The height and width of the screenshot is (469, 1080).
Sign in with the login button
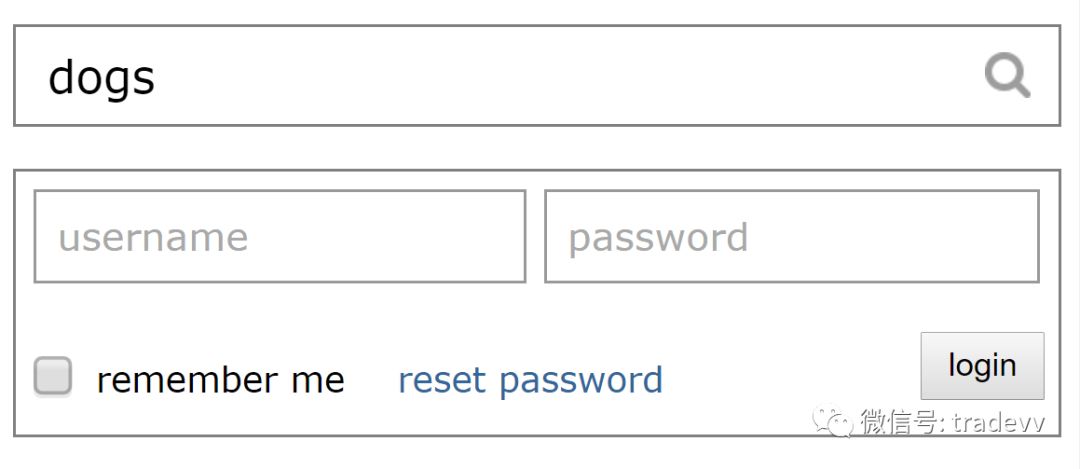coord(982,366)
